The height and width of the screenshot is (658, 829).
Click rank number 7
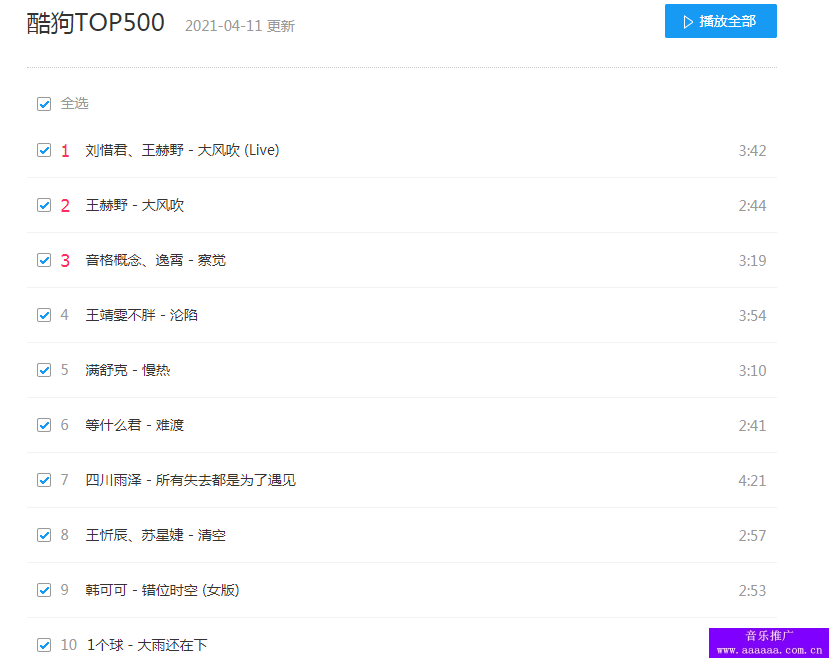(65, 480)
